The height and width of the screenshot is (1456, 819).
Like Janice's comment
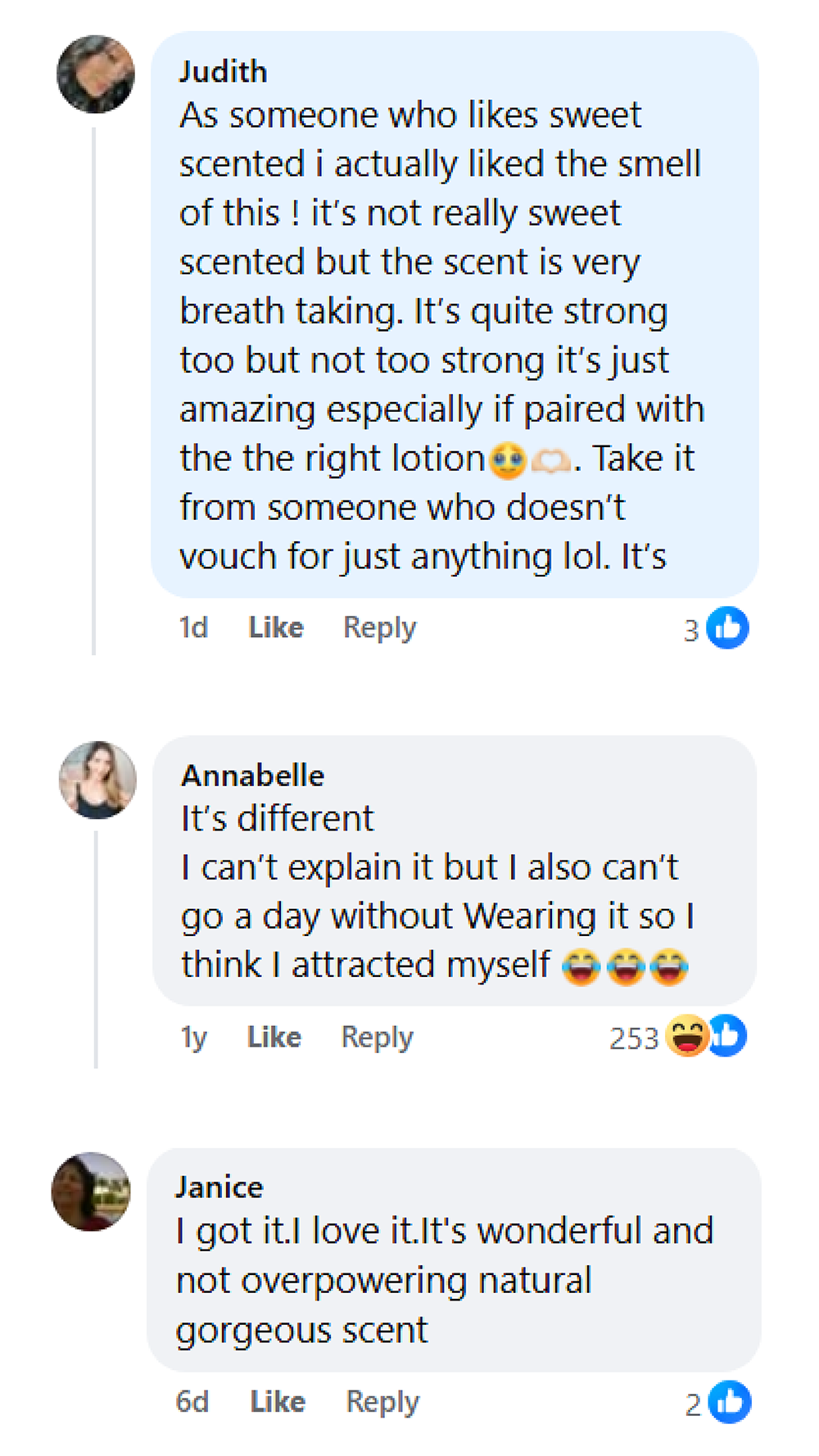[278, 1402]
